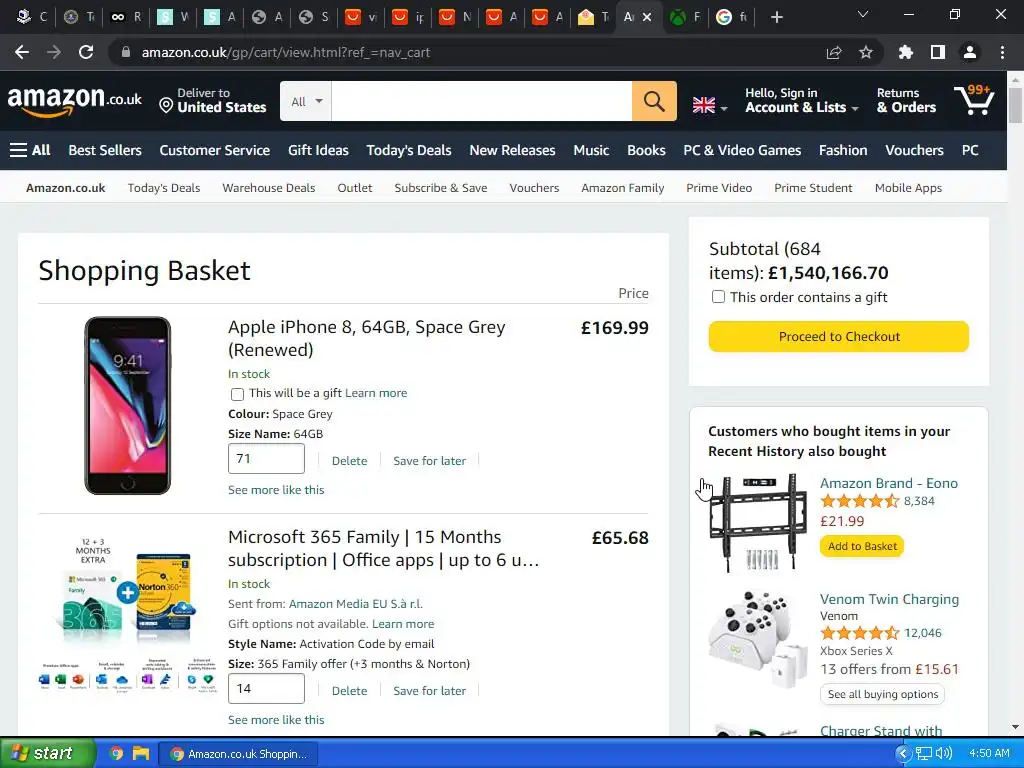Open Venom Twin Charging product link
Viewport: 1024px width, 768px height.
(889, 599)
